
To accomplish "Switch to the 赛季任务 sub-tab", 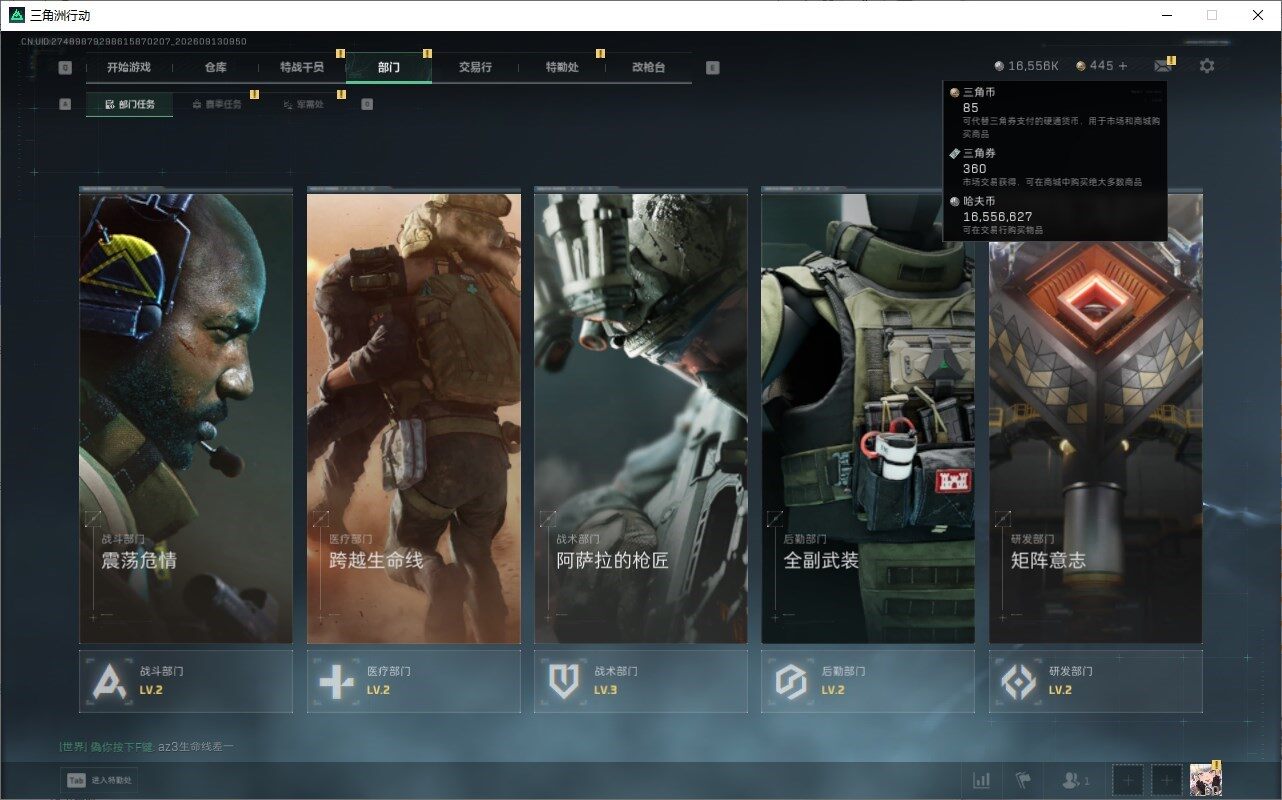I will 216,104.
